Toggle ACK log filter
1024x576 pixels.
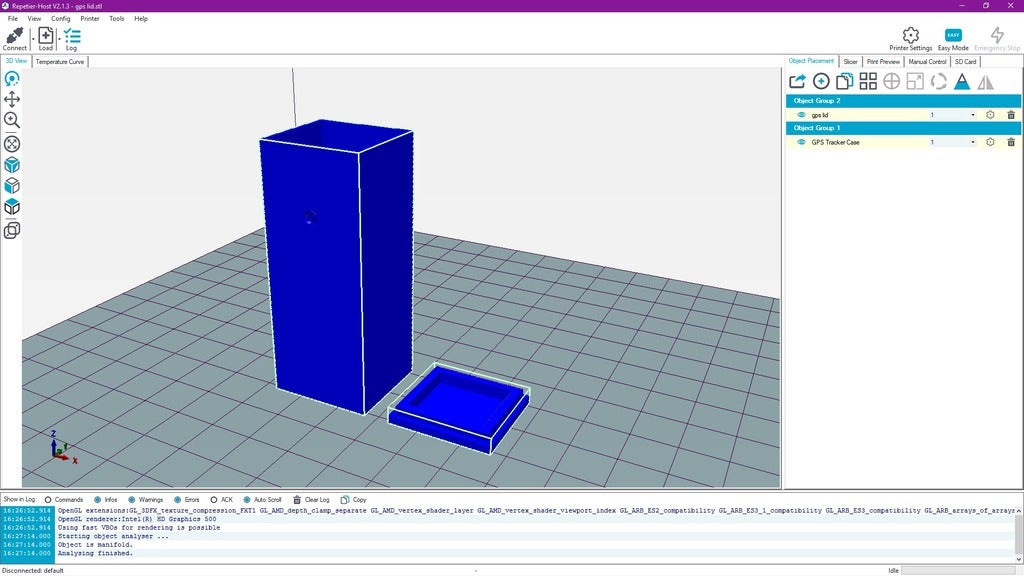pos(212,499)
